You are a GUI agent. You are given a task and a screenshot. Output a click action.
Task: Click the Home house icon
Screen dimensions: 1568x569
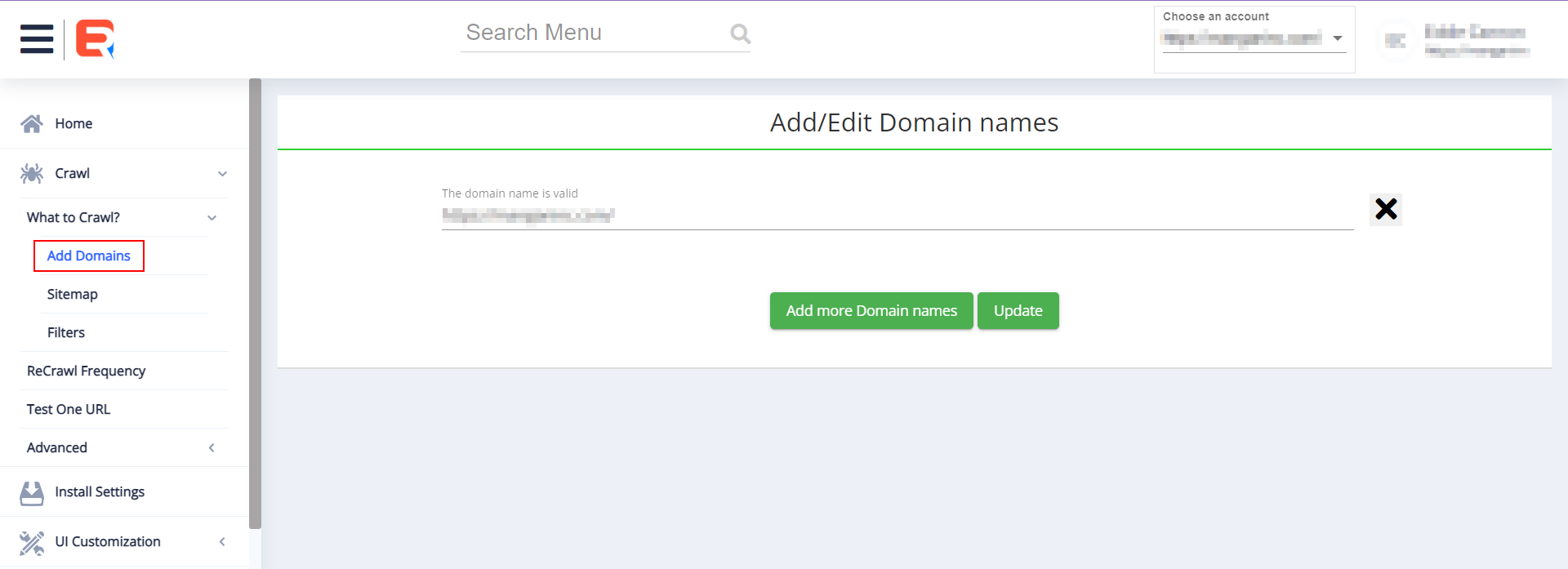coord(32,124)
